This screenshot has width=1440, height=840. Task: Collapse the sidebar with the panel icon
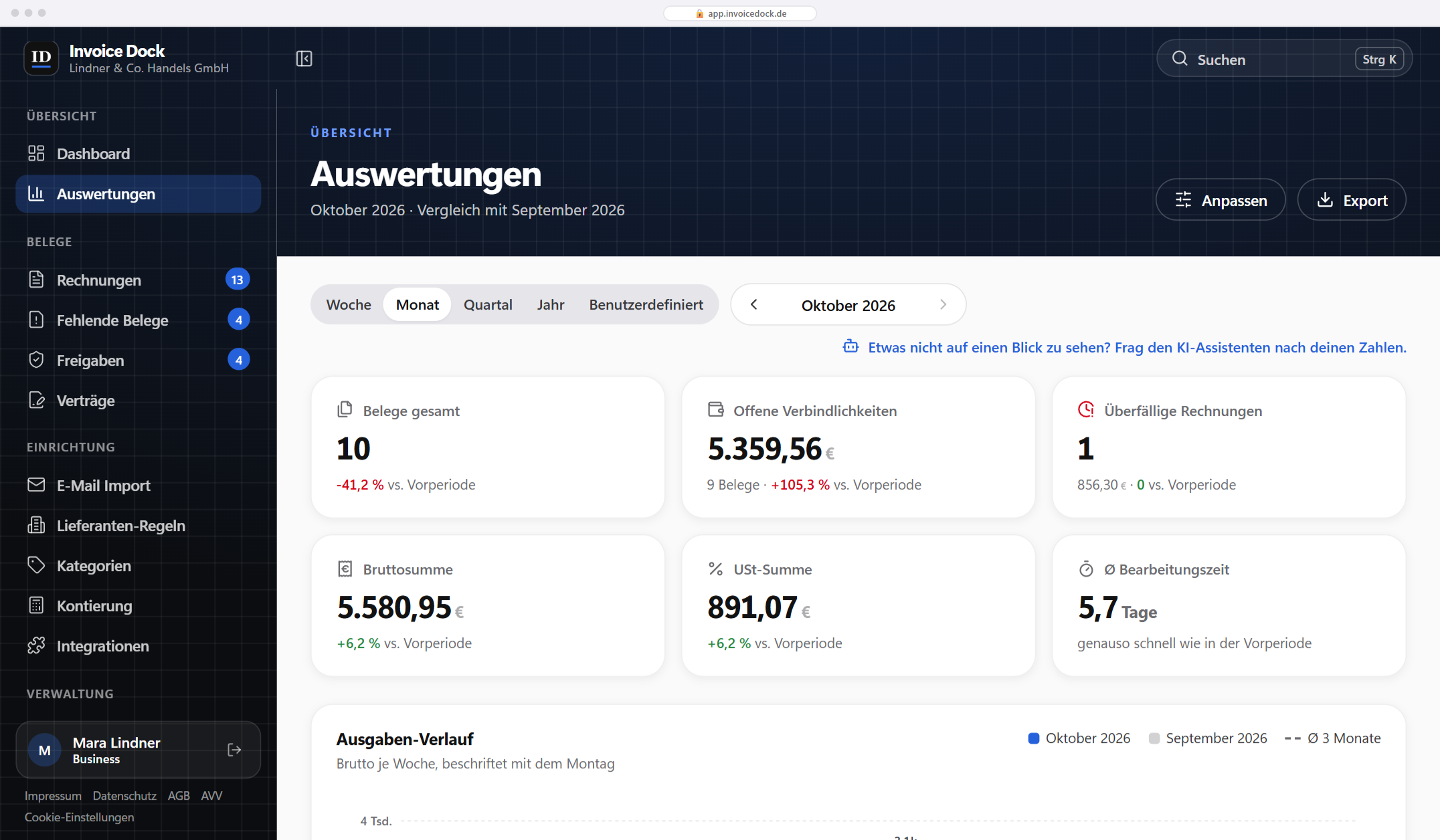pyautogui.click(x=304, y=59)
